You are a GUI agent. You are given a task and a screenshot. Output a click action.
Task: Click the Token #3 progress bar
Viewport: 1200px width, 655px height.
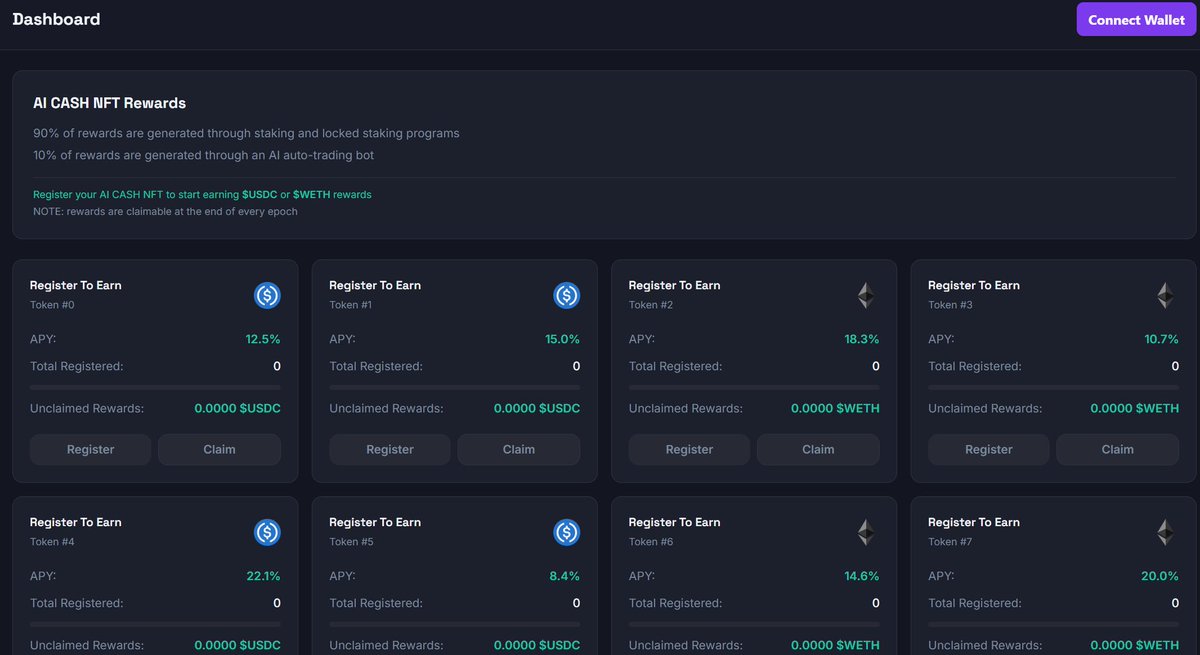pos(1053,387)
